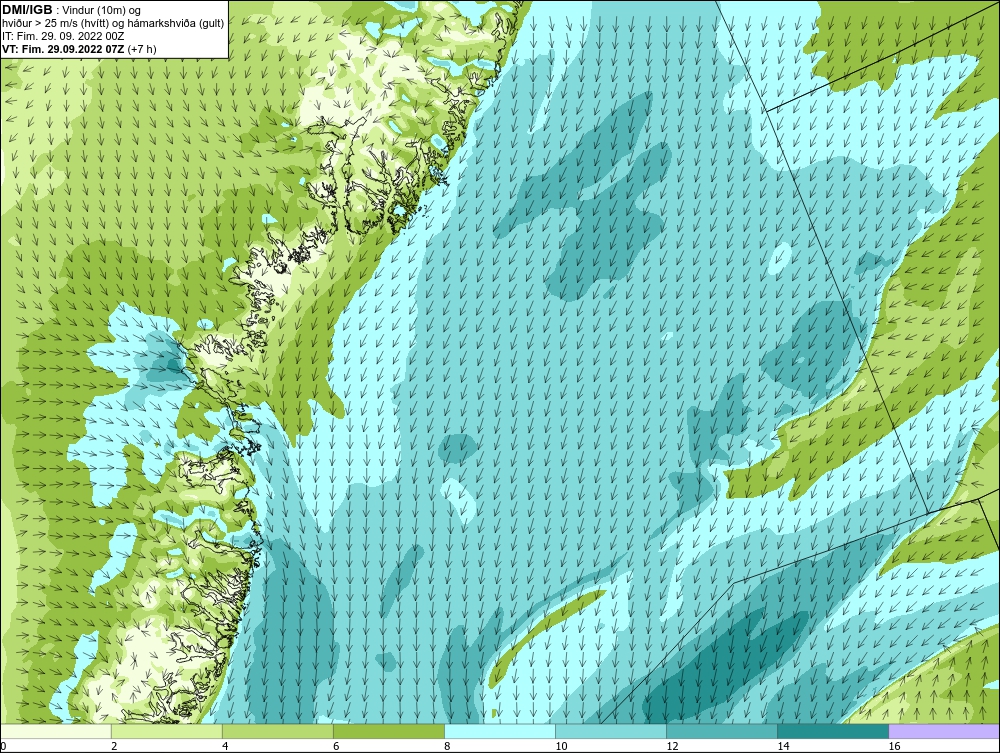Click the 'hviður > 25 m/s' legend description line

tap(113, 24)
